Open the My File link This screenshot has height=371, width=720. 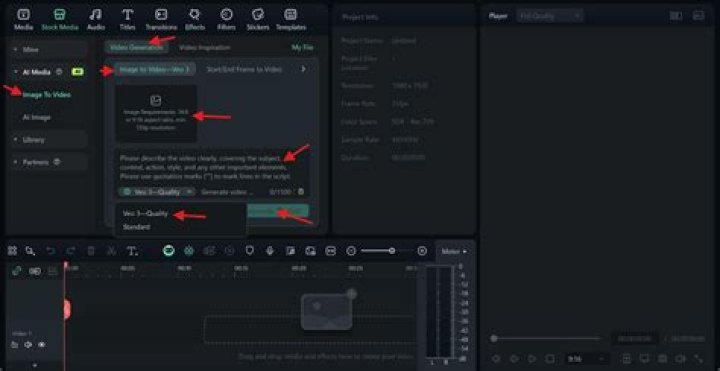tap(302, 47)
